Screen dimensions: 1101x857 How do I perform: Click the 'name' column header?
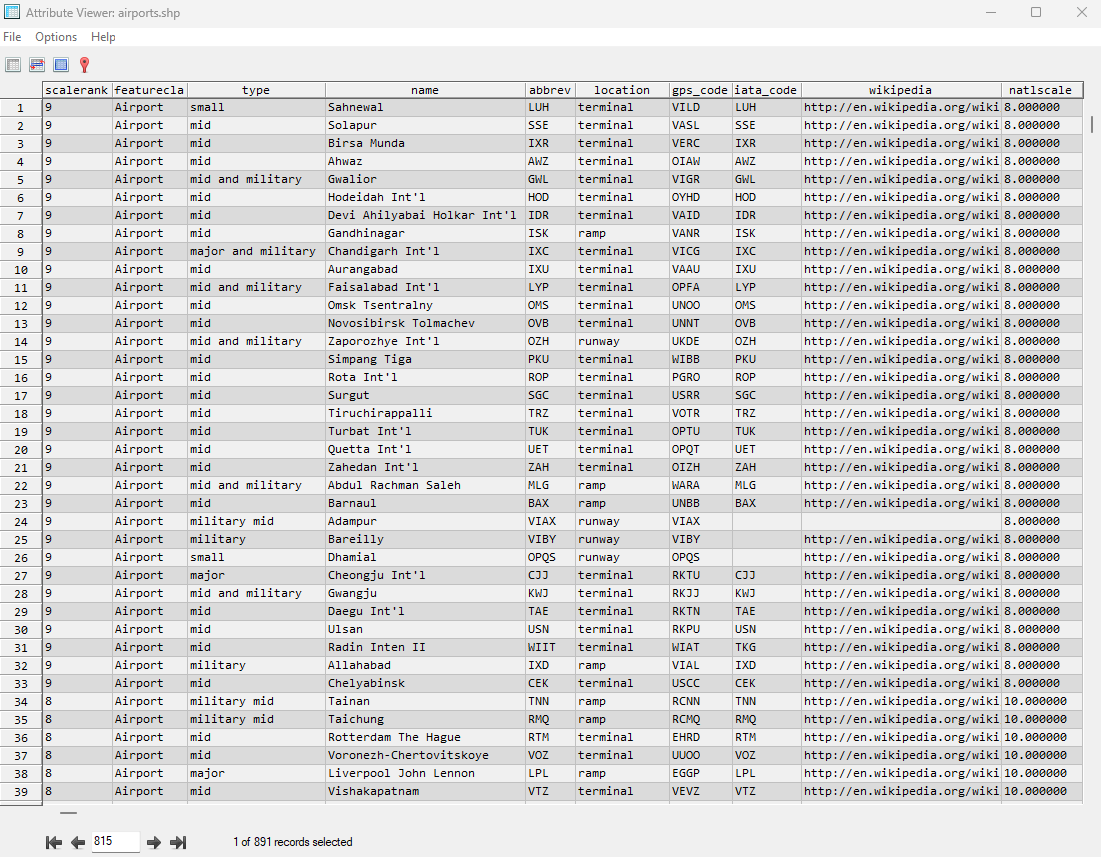425,90
